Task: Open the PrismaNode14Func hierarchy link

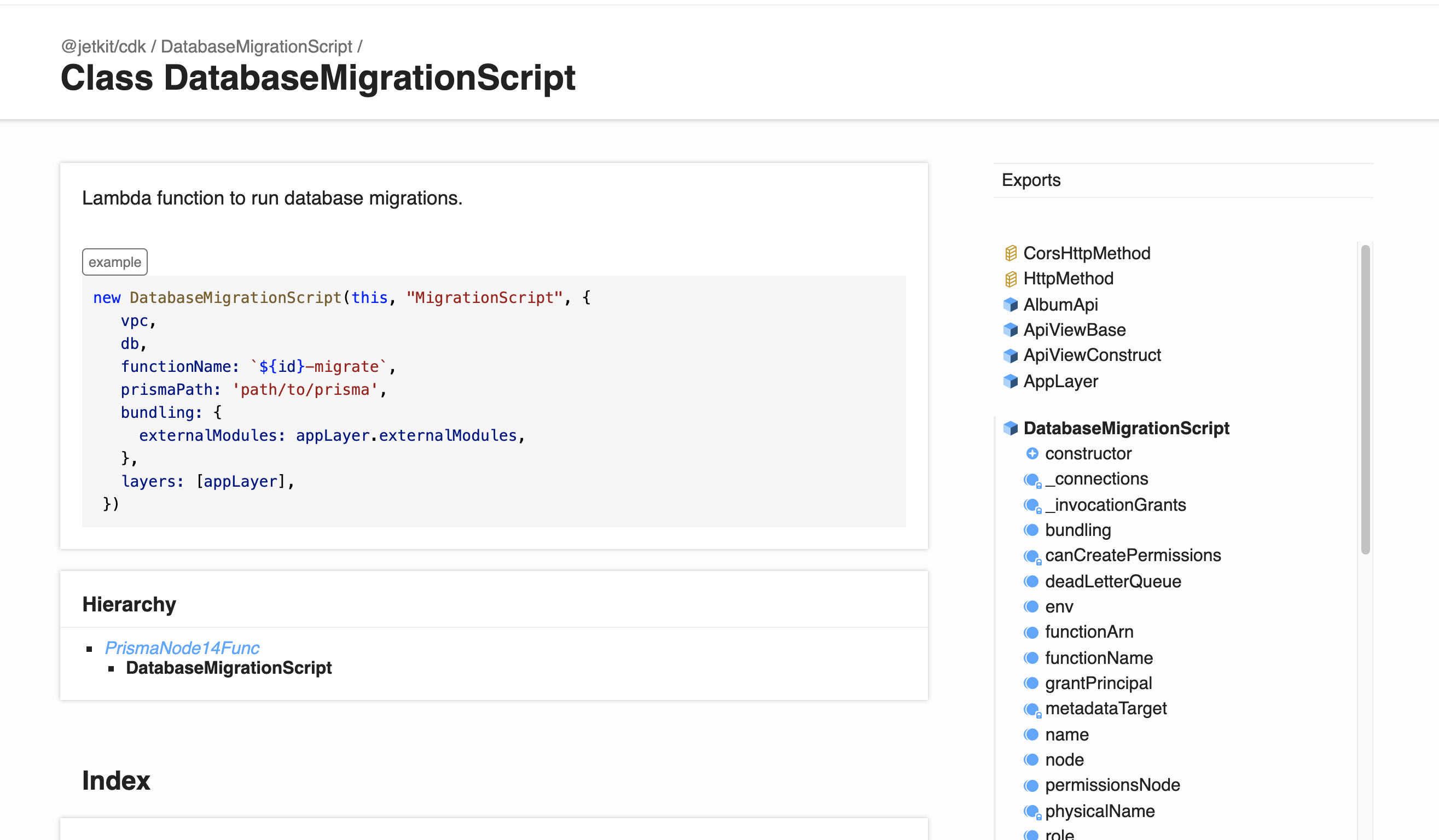Action: pyautogui.click(x=182, y=647)
